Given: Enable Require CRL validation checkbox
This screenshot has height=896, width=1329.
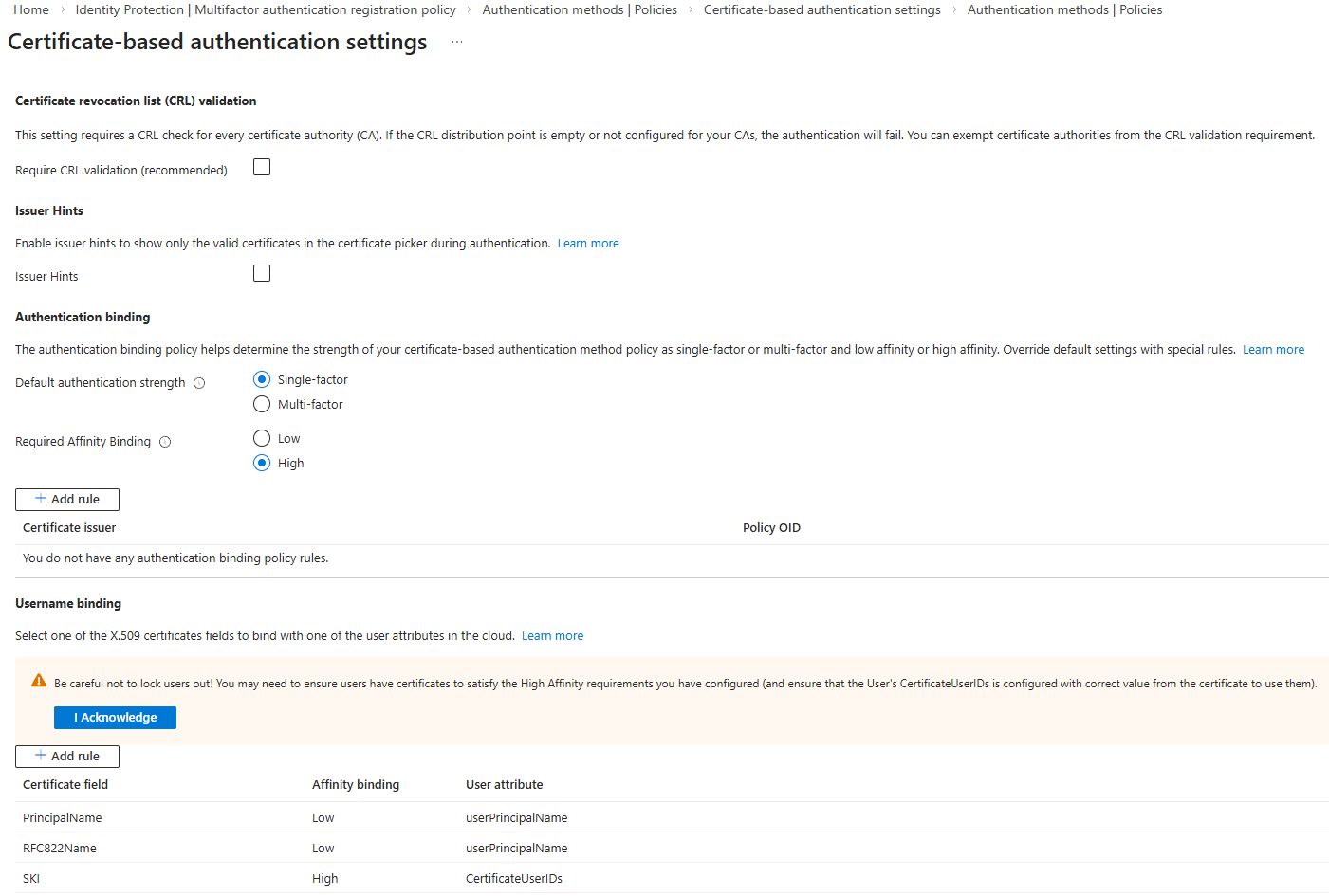Looking at the screenshot, I should 262,168.
